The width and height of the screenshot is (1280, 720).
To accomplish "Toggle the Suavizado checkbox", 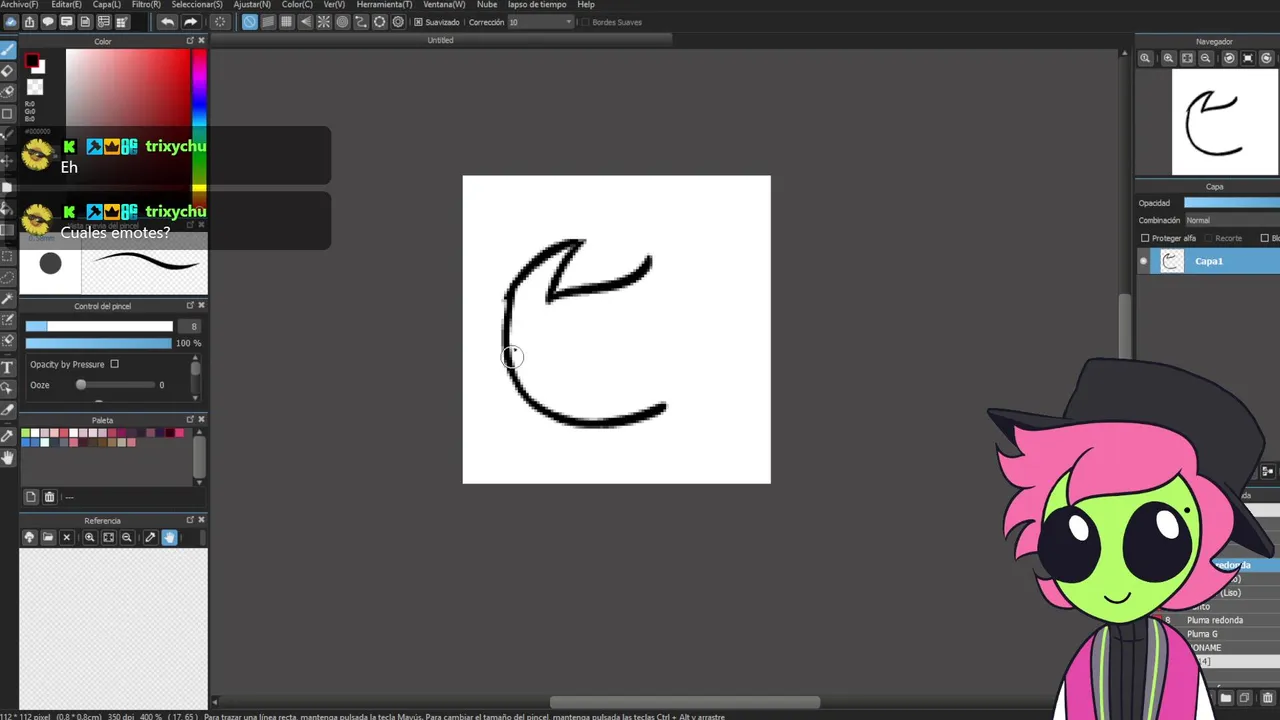I will pyautogui.click(x=418, y=22).
